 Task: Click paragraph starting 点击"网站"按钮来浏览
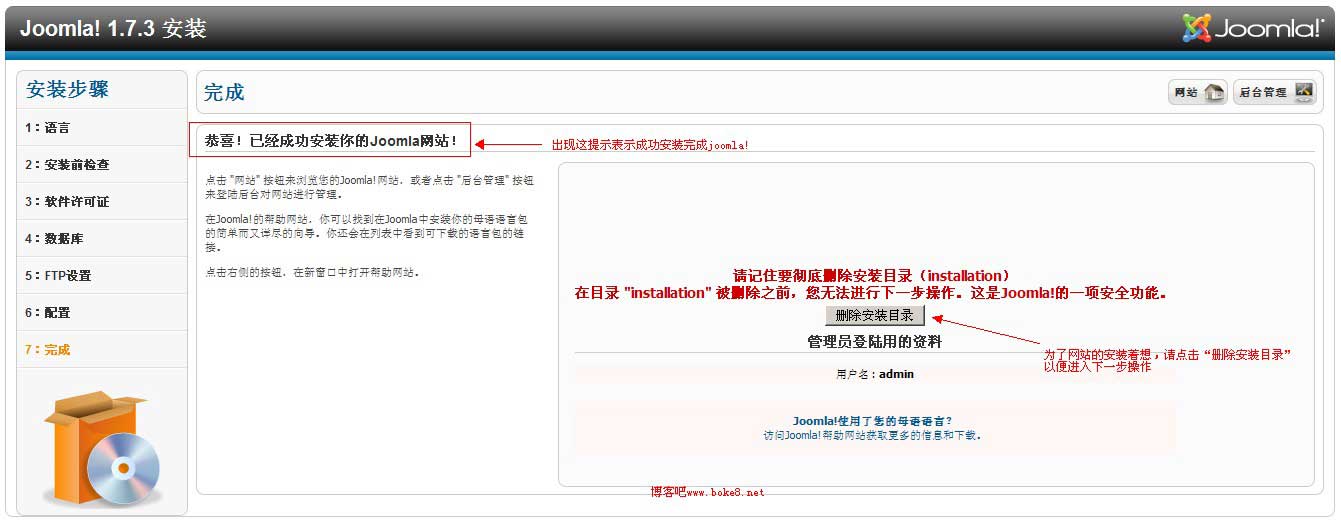[x=369, y=188]
